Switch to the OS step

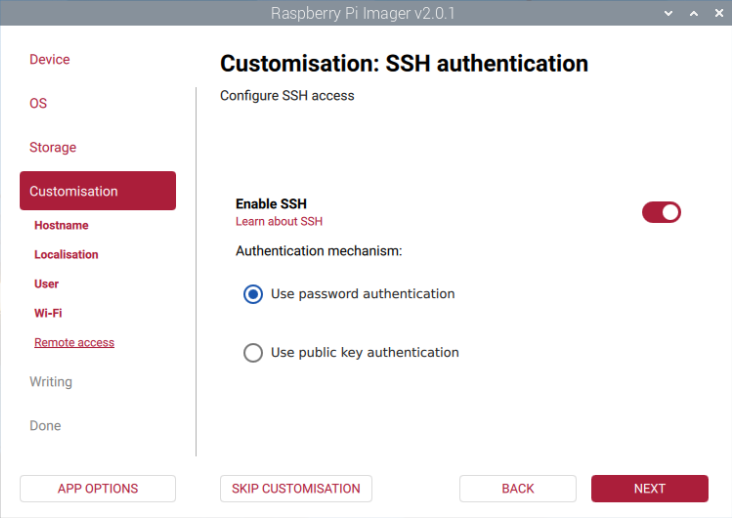point(38,104)
